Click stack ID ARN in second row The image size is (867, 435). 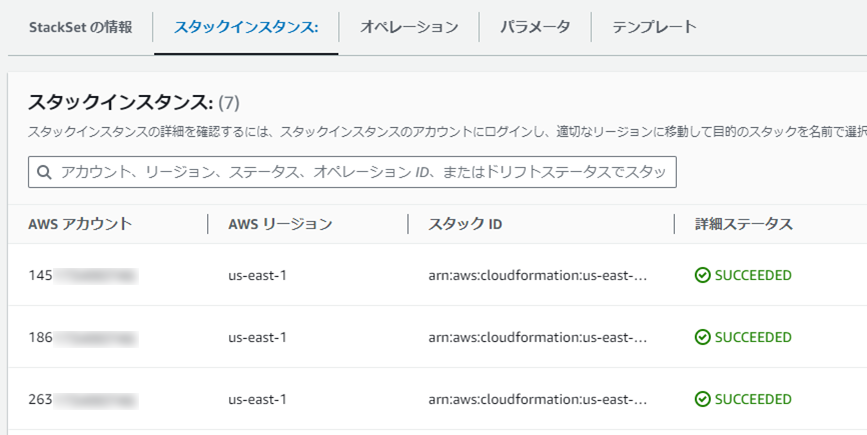538,337
